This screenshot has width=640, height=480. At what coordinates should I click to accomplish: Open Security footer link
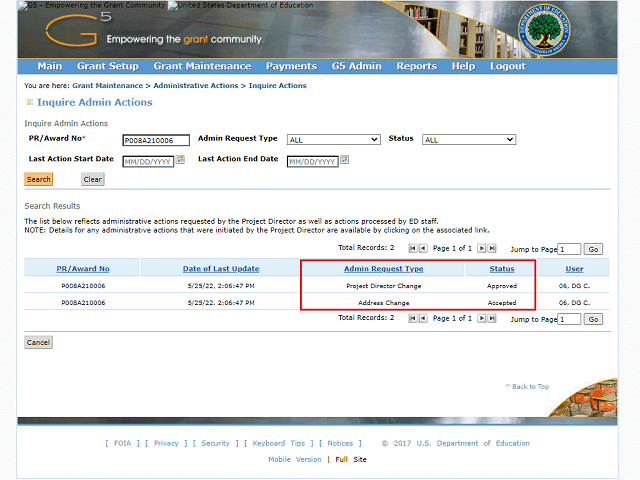pos(216,443)
